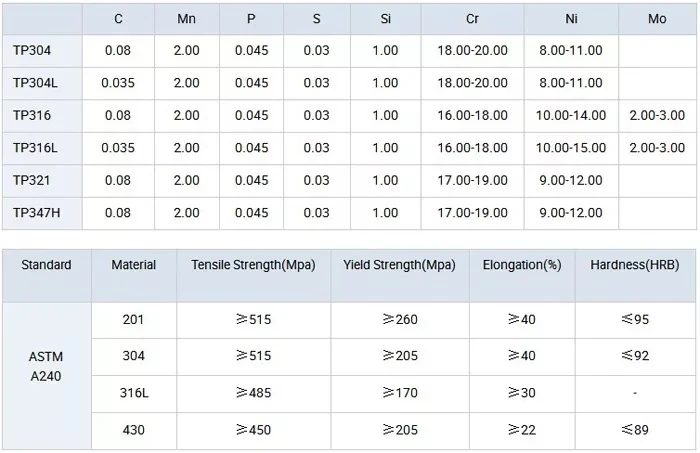Click the Mn column header
Viewport: 700px width, 453px height.
tap(186, 18)
